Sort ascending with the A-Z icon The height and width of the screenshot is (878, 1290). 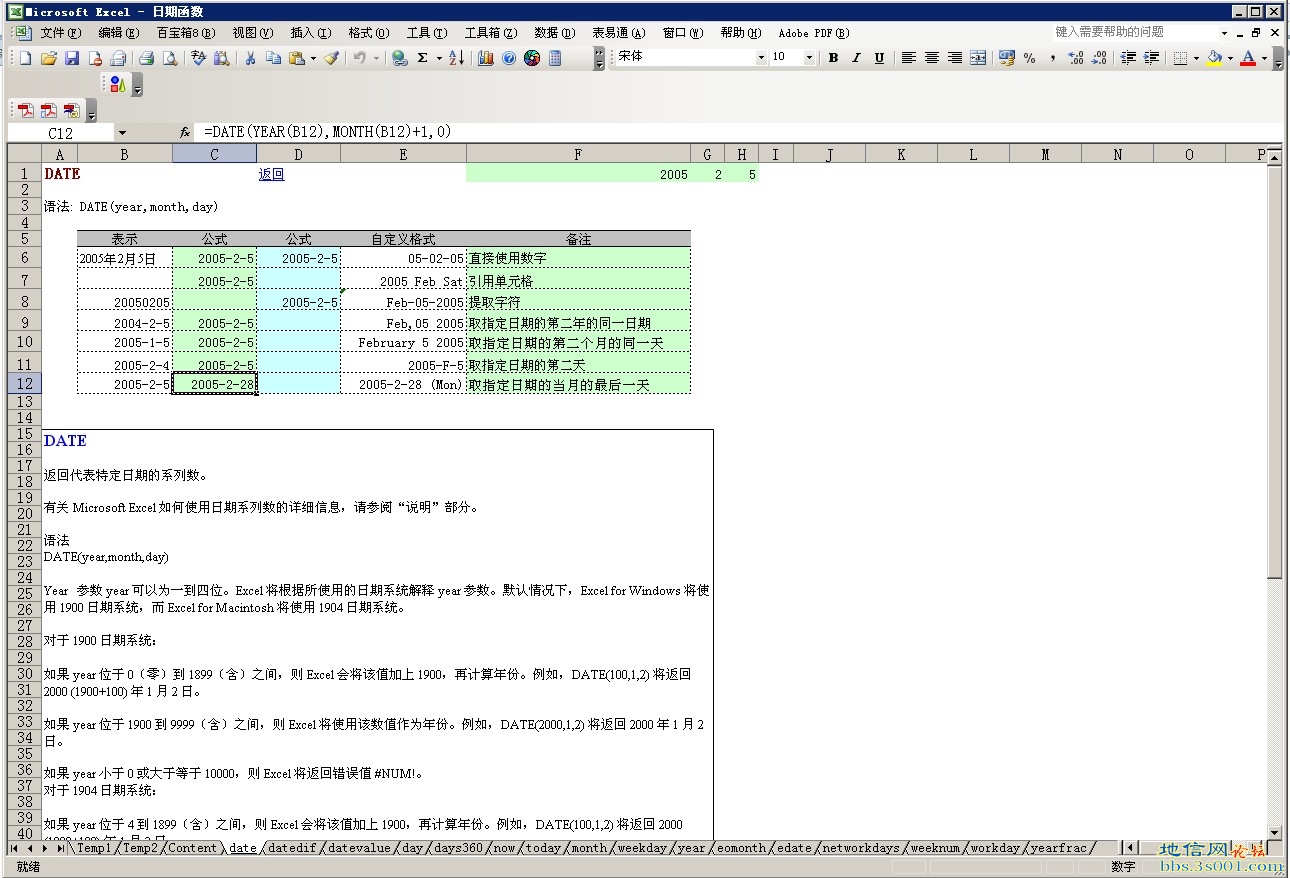[x=456, y=58]
